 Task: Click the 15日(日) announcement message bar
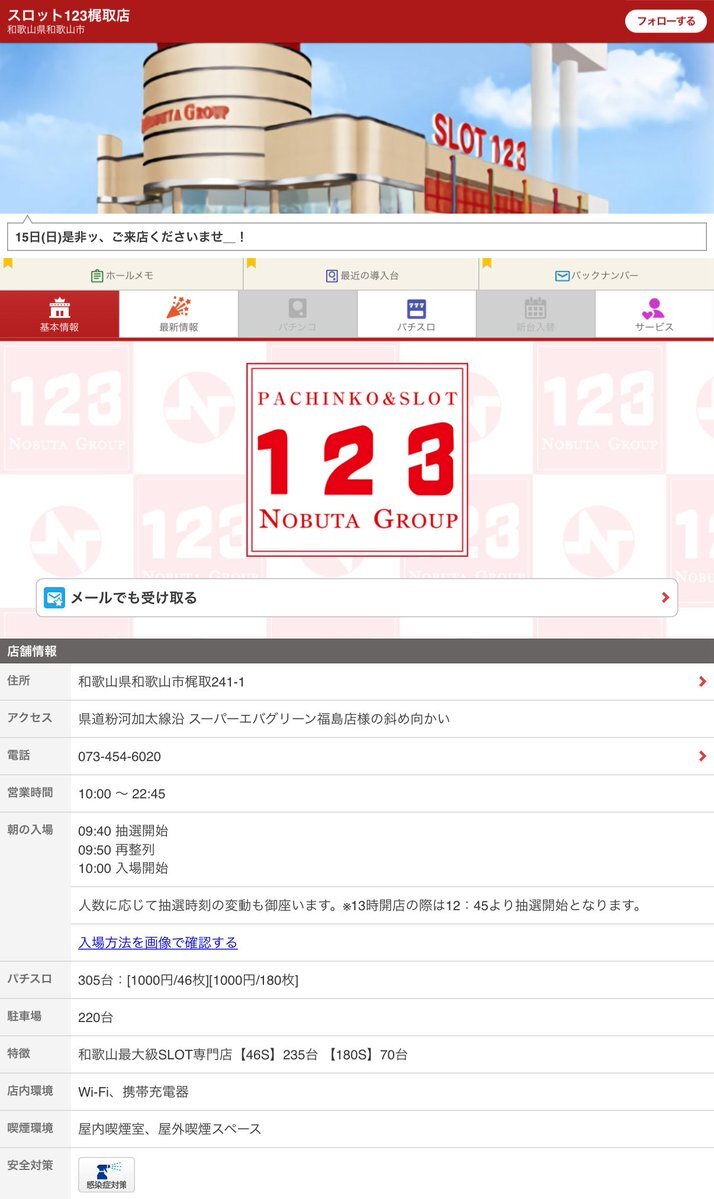357,237
